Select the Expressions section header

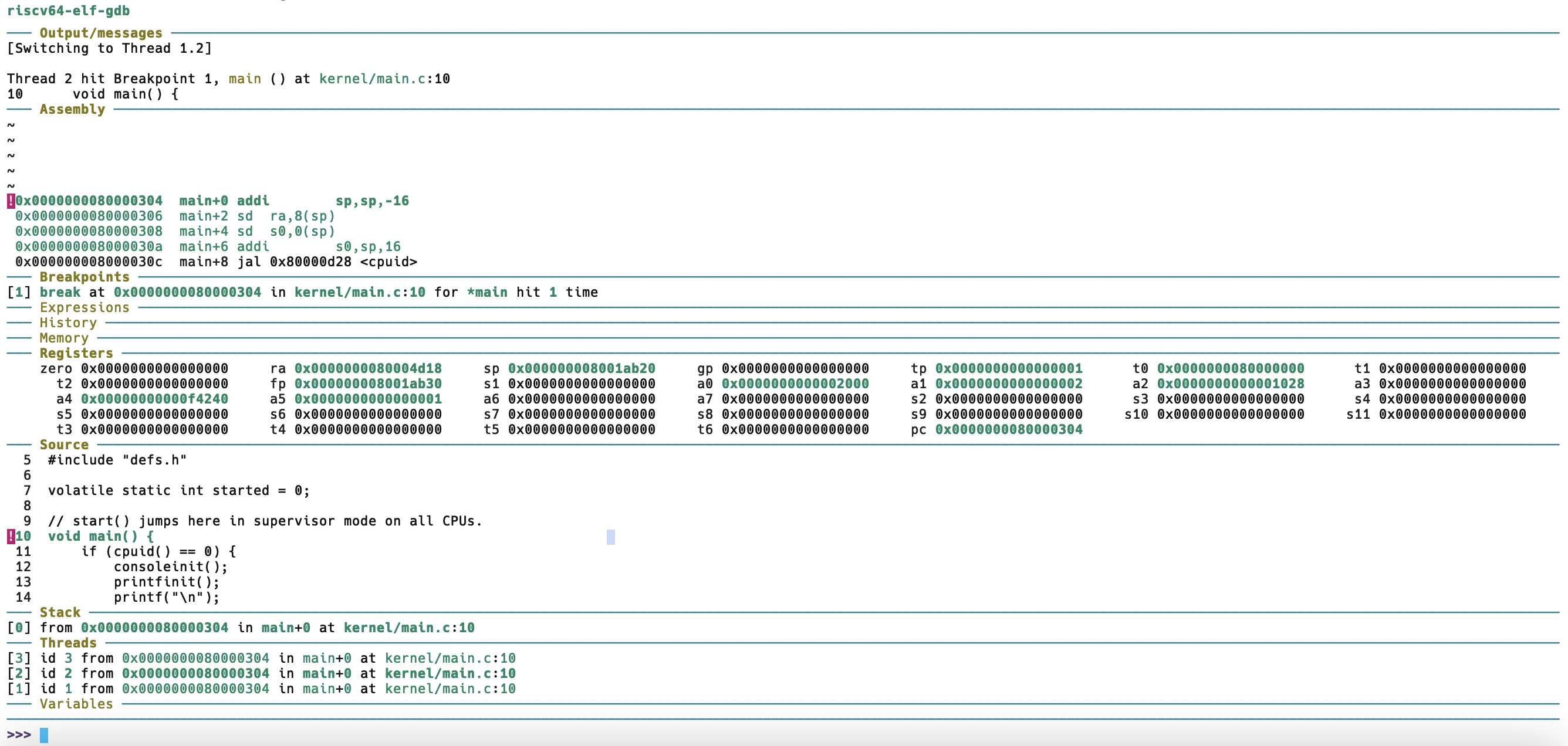click(x=85, y=307)
